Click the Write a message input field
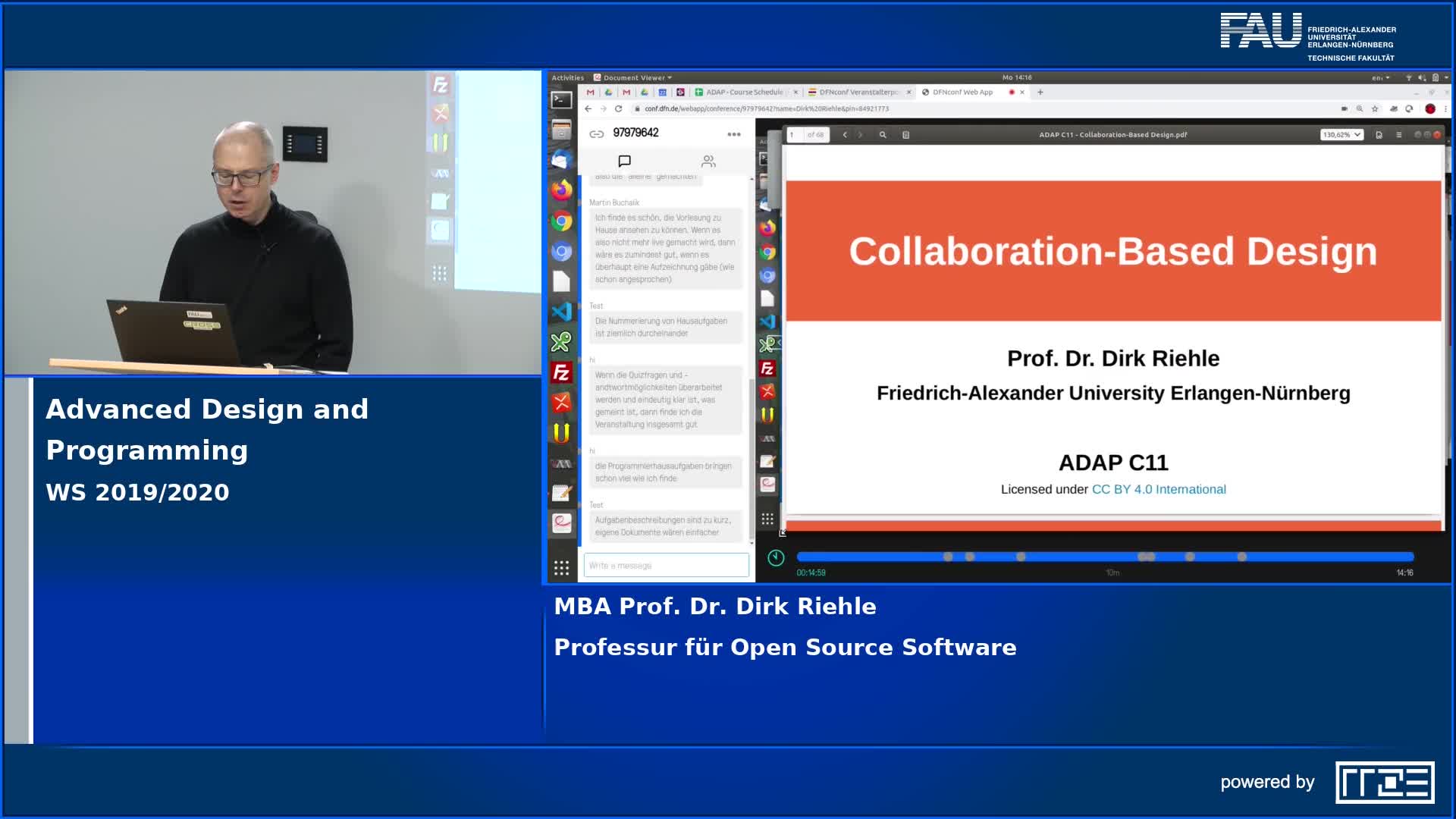 [x=666, y=566]
